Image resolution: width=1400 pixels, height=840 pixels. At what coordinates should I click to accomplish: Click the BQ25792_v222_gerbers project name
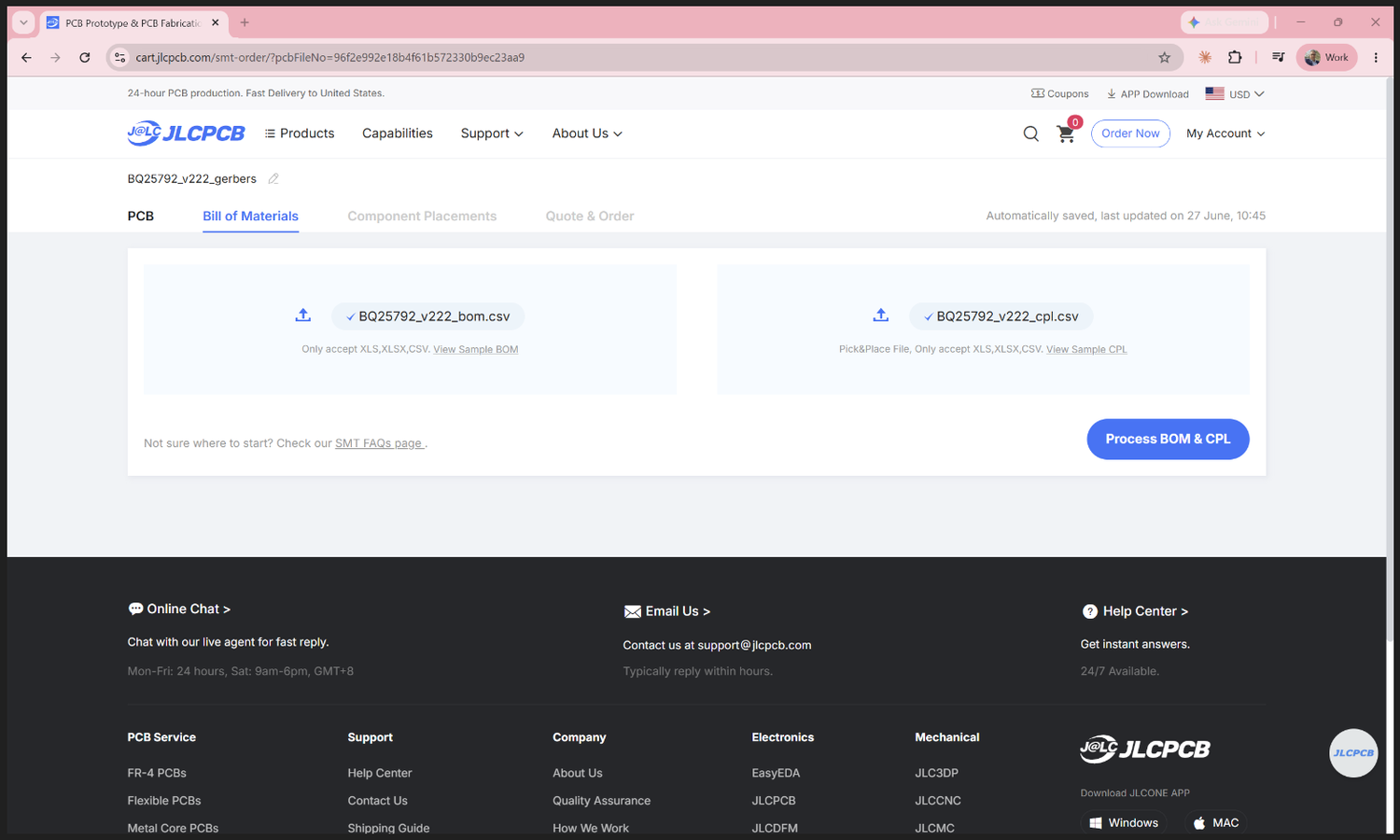click(192, 178)
